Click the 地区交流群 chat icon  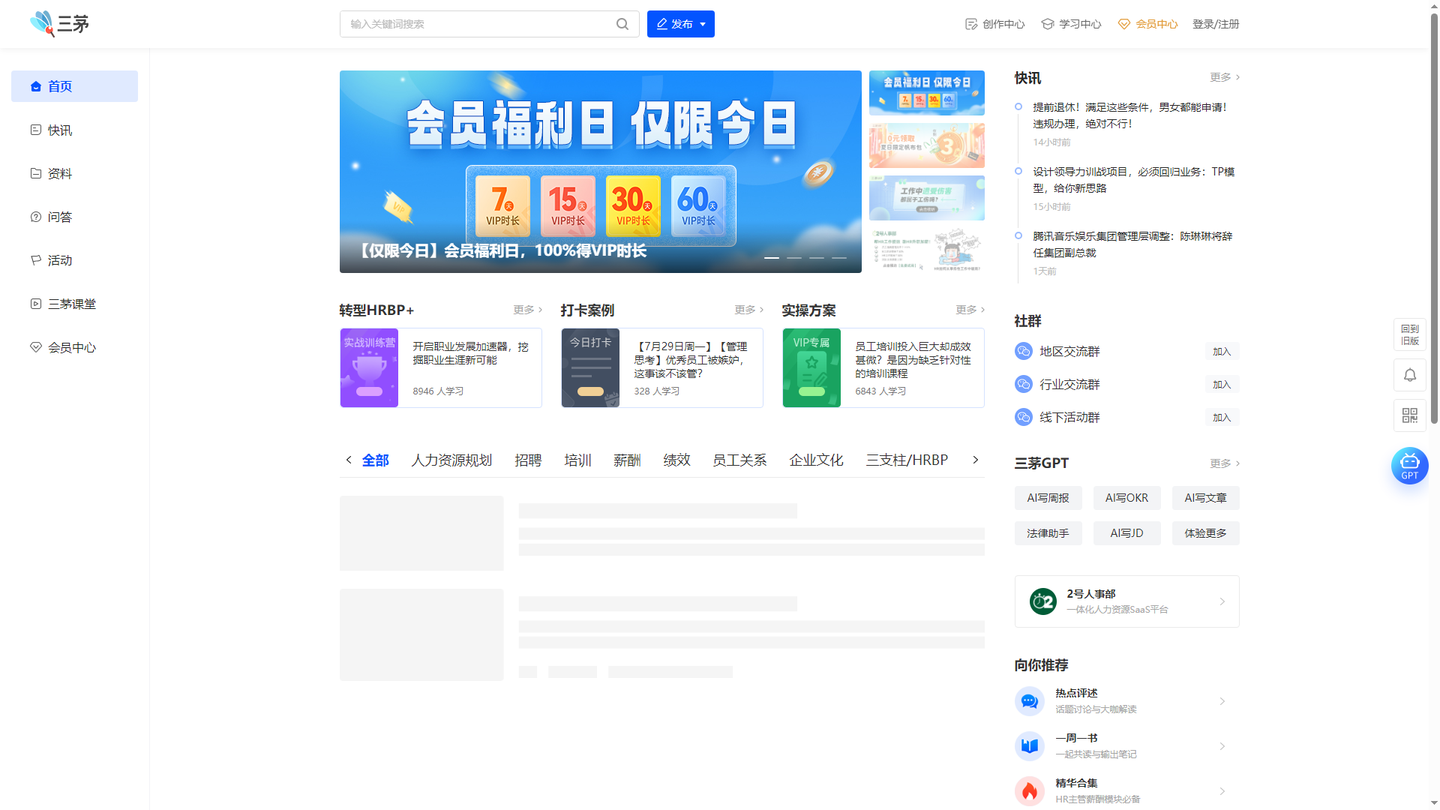(1023, 351)
